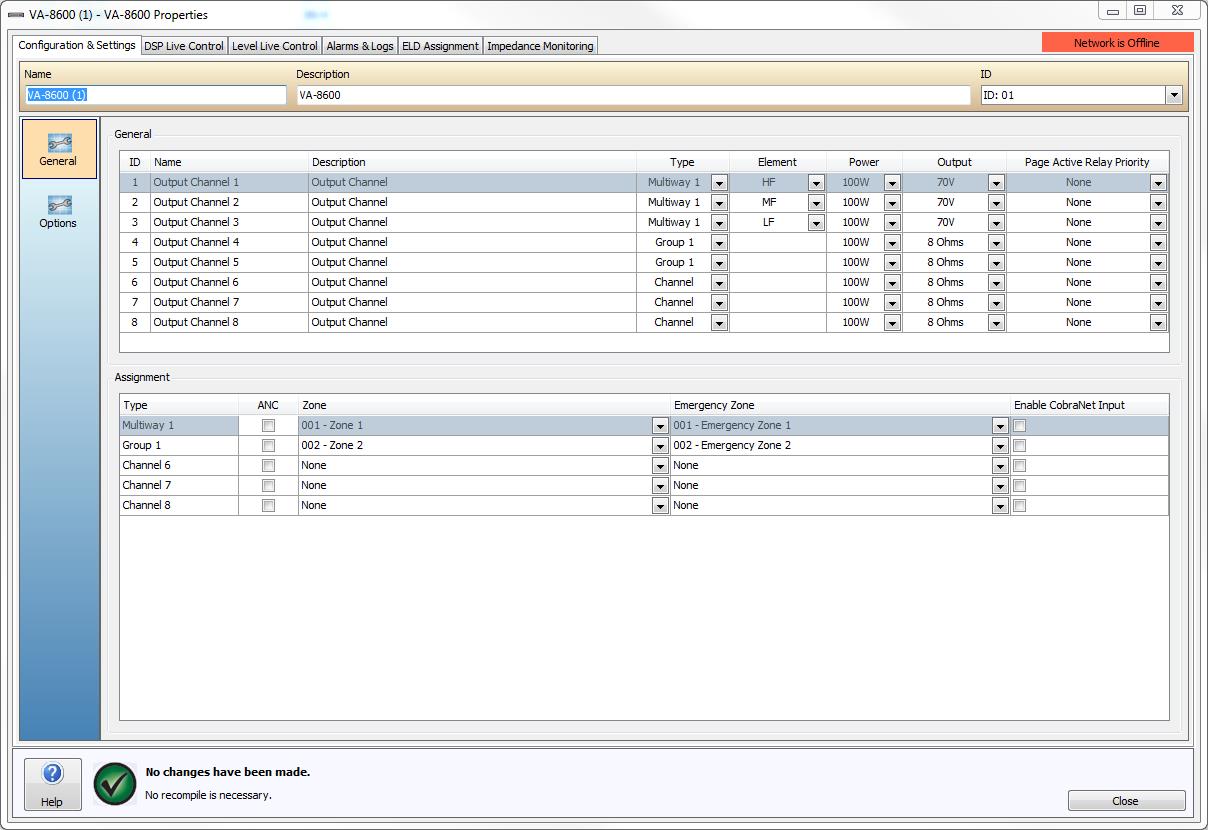This screenshot has height=830, width=1208.
Task: Open Type dropdown for Output Channel 1
Action: 718,183
